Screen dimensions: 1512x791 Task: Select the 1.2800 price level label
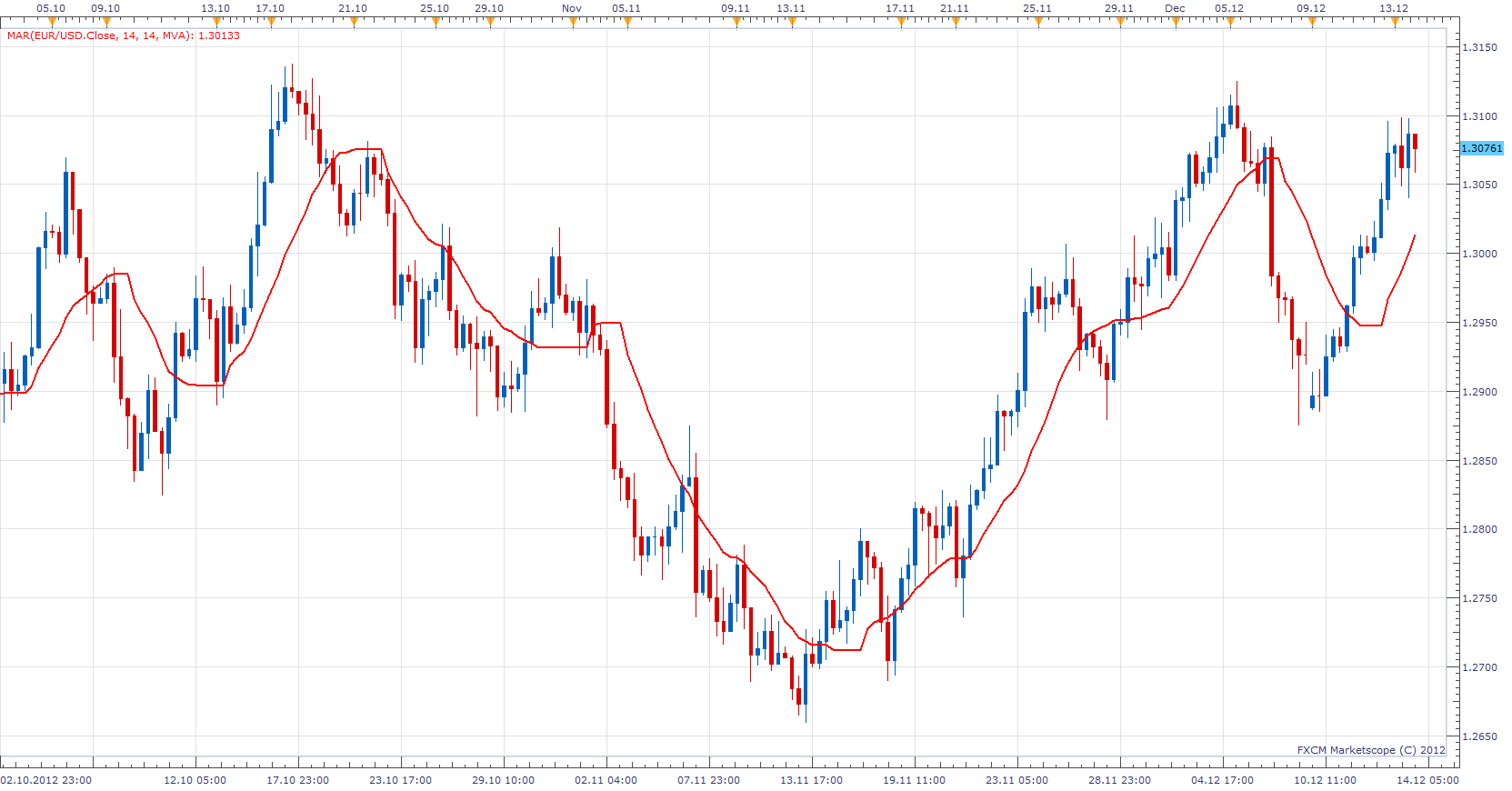coord(1479,529)
